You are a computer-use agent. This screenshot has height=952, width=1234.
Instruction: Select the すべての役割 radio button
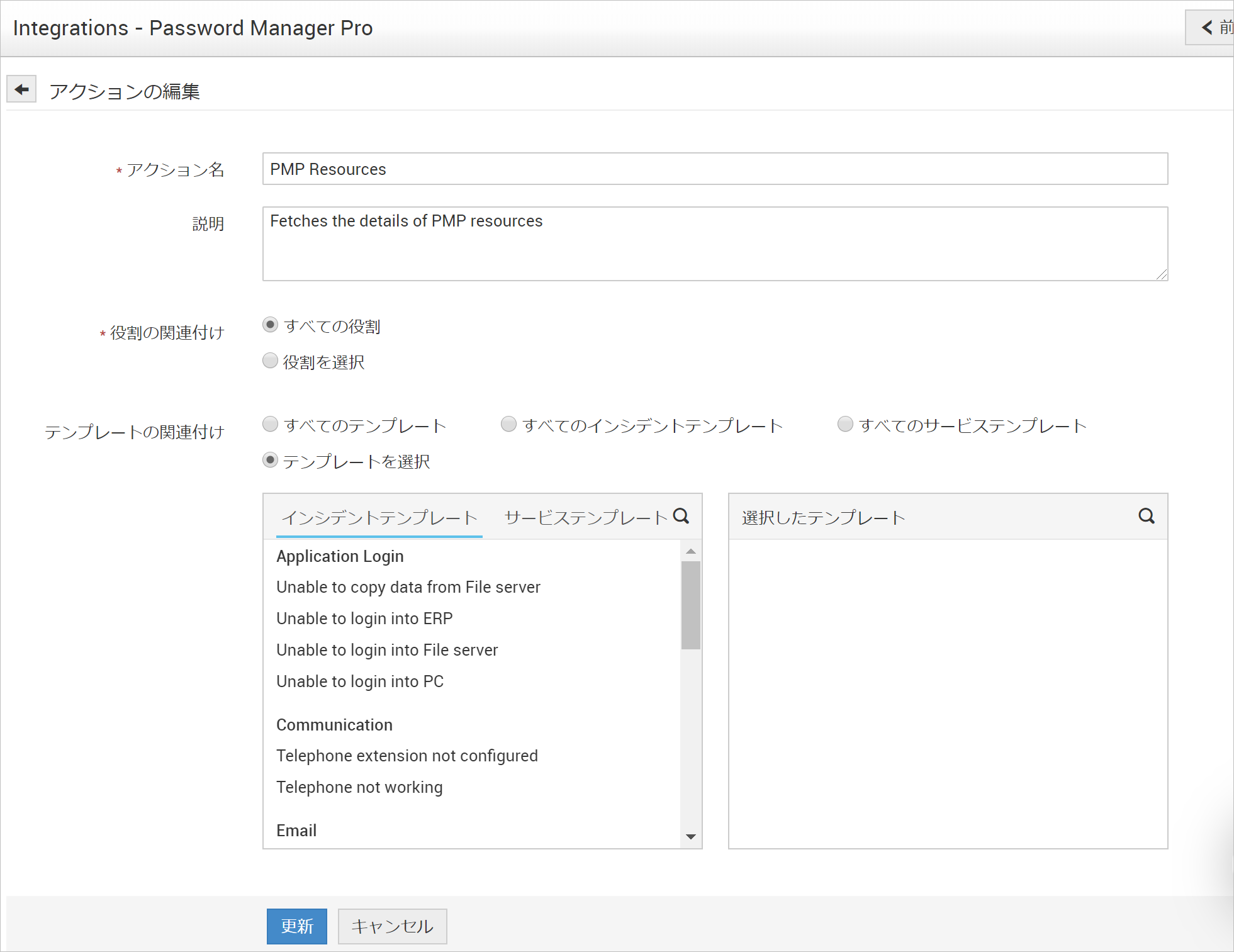click(270, 325)
